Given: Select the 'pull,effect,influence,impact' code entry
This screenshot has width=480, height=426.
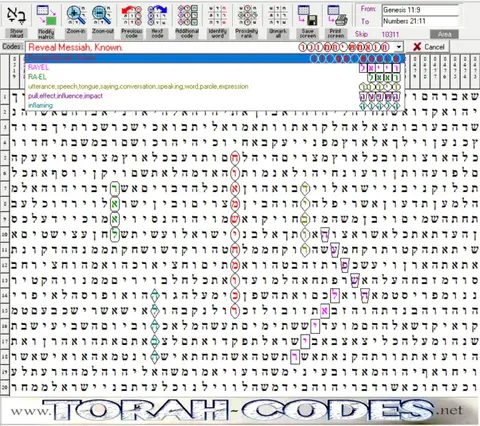Looking at the screenshot, I should click(x=215, y=96).
